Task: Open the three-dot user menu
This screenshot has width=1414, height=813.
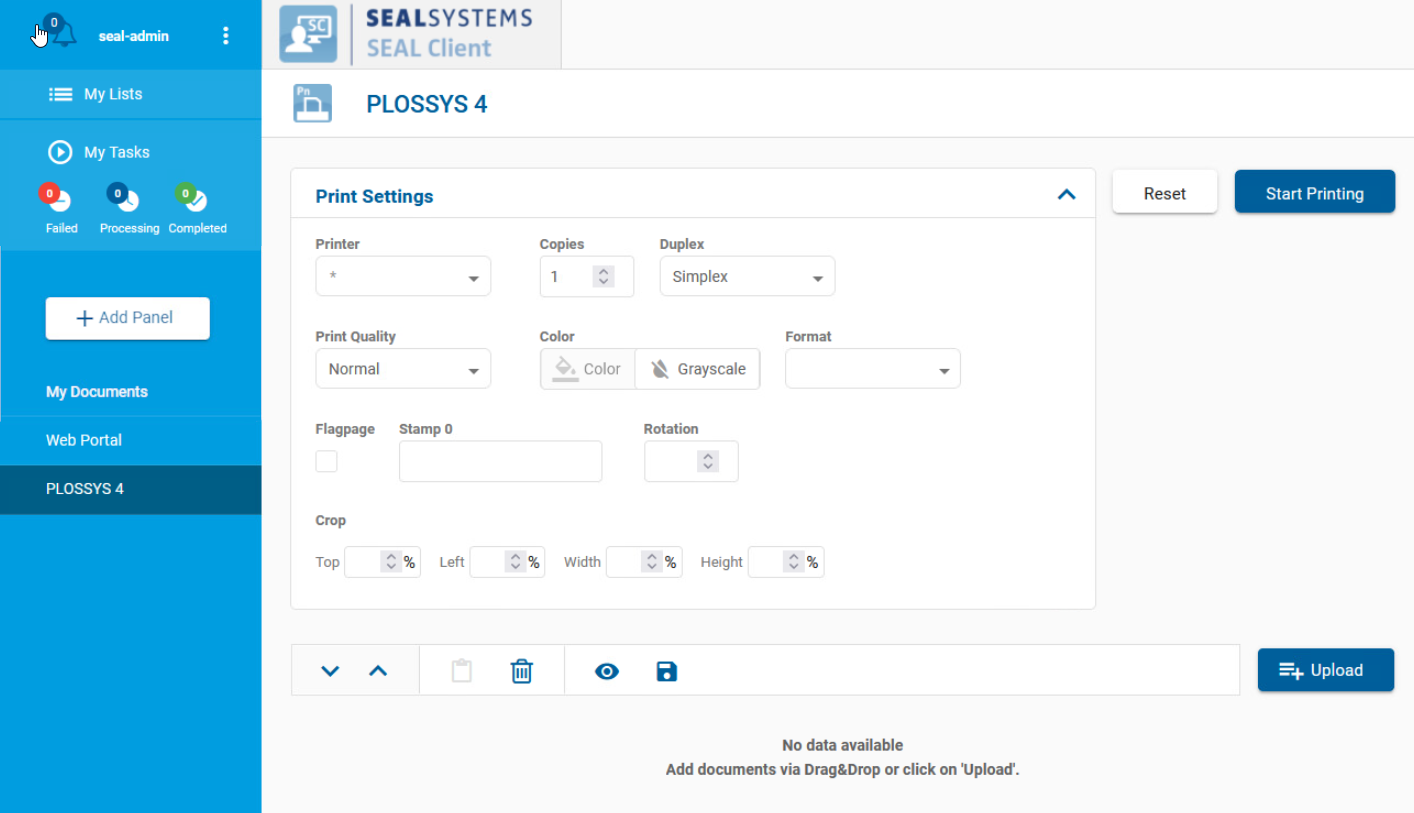Action: [x=225, y=36]
